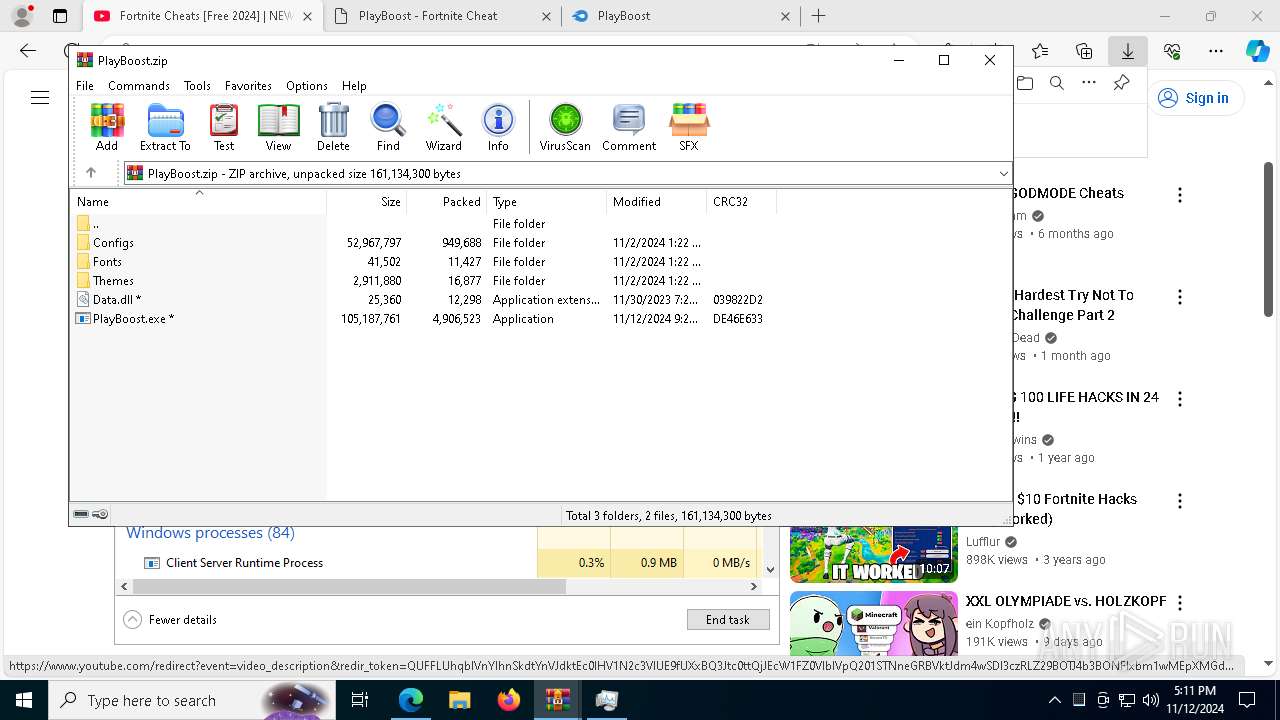The width and height of the screenshot is (1280, 720).
Task: Sort files by Type column header
Action: pyautogui.click(x=547, y=201)
